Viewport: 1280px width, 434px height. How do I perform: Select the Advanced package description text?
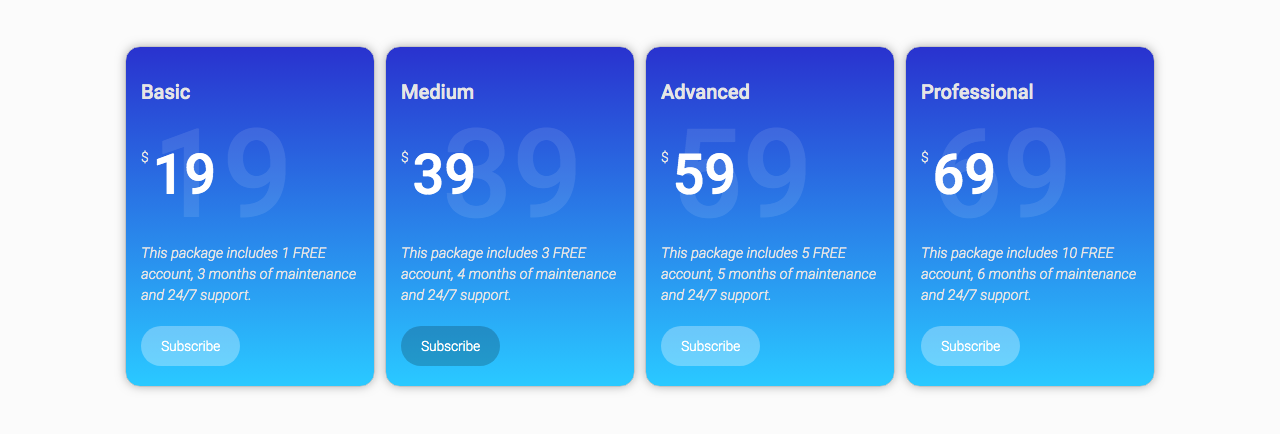tap(768, 274)
